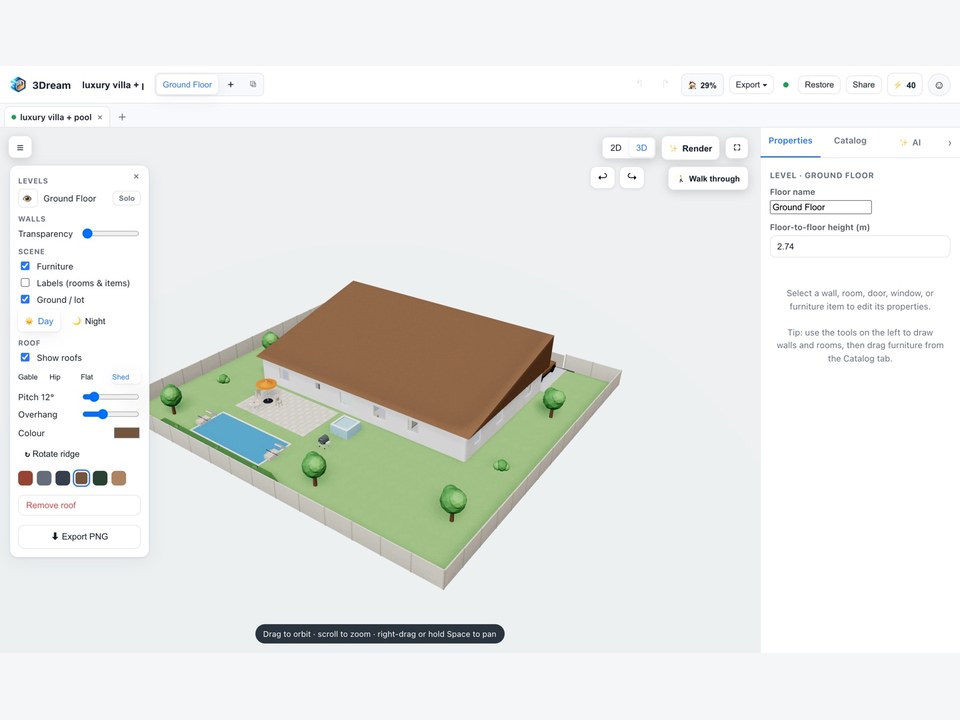Screen dimensions: 960x720
Task: Switch to 2D view
Action: click(616, 148)
